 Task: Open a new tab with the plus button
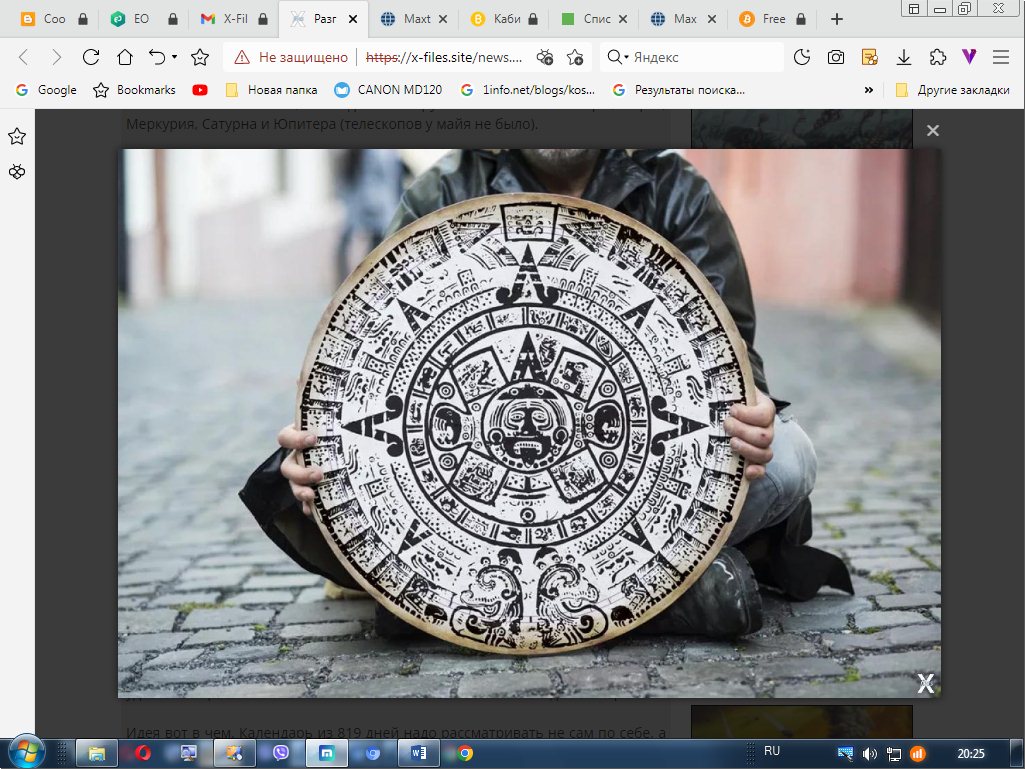click(x=837, y=20)
